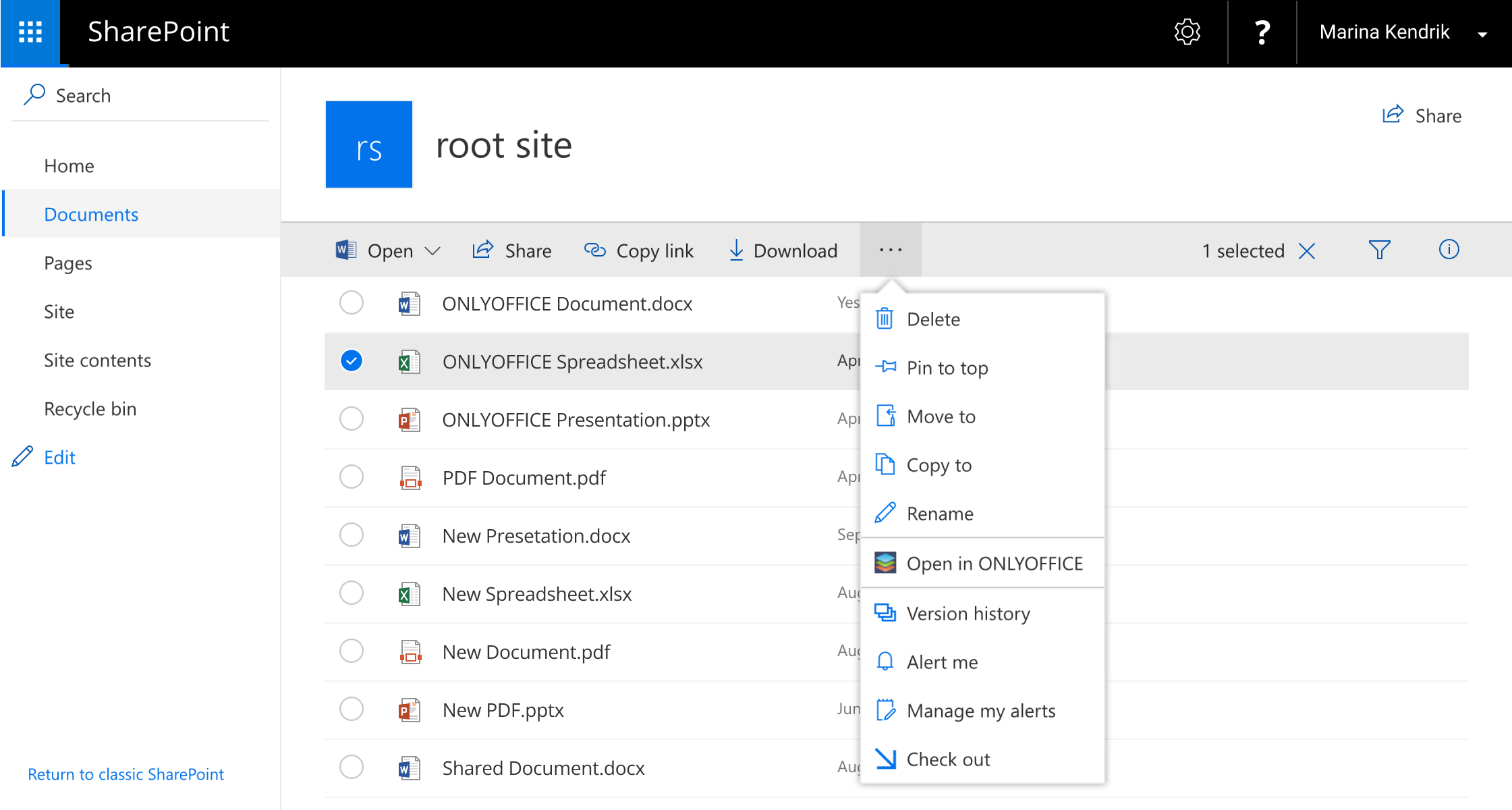
Task: Open file name New Spreadsheet.xlsx
Action: (x=537, y=594)
